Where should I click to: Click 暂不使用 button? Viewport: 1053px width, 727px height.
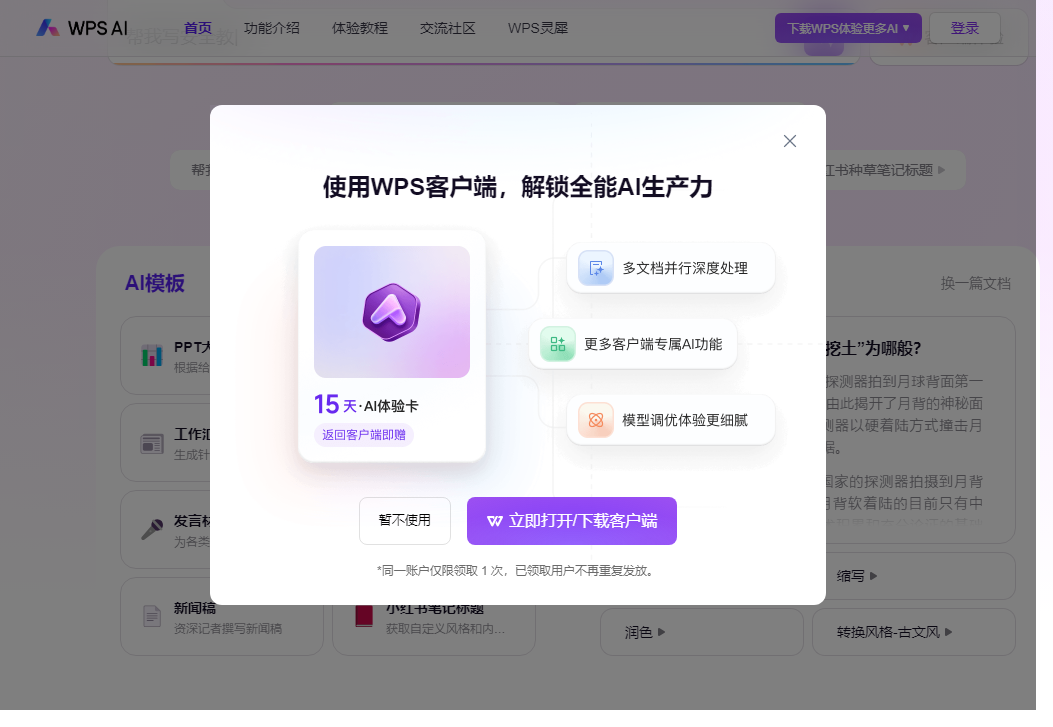pos(405,520)
